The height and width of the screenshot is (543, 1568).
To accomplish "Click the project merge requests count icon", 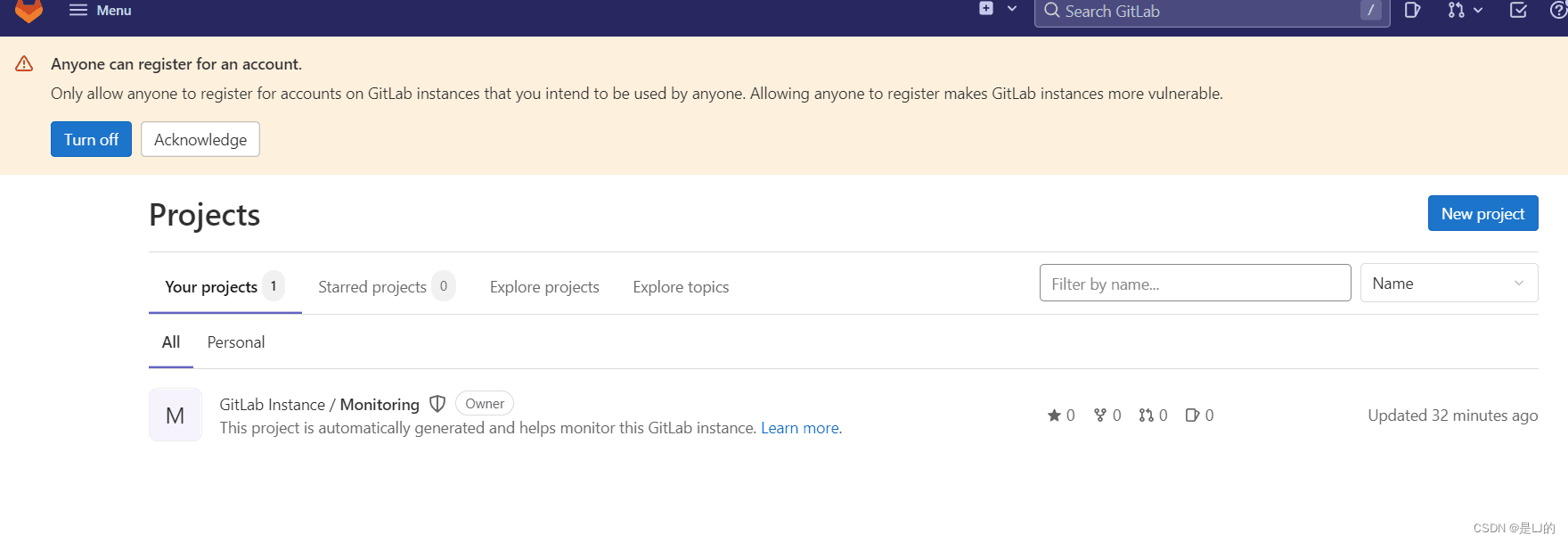I will [1146, 415].
